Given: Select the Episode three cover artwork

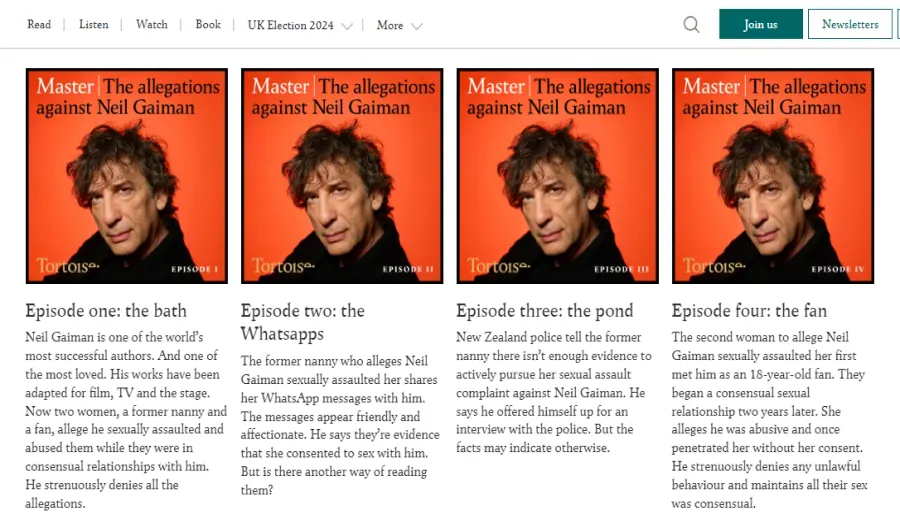Looking at the screenshot, I should (557, 176).
